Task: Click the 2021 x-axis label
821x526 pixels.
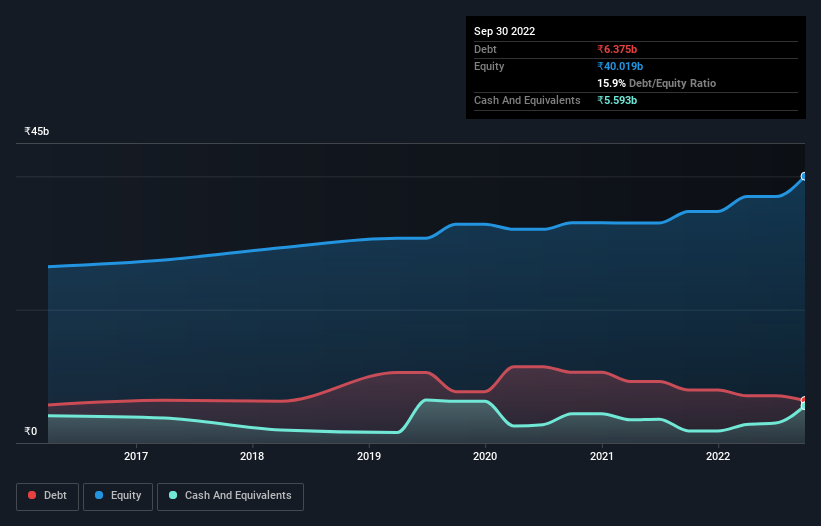Action: [602, 456]
